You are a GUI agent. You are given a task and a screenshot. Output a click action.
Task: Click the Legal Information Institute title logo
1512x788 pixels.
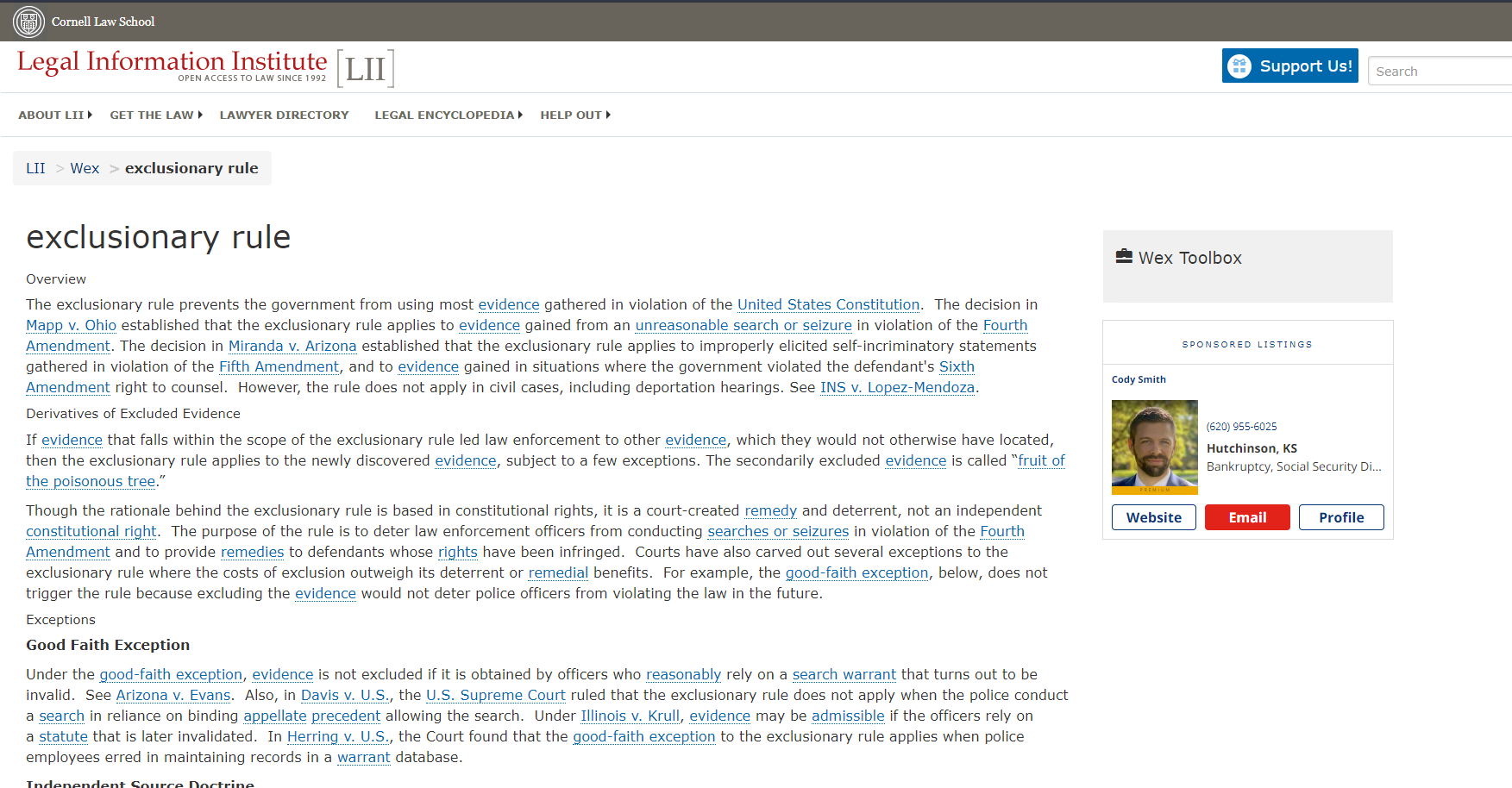pos(173,65)
